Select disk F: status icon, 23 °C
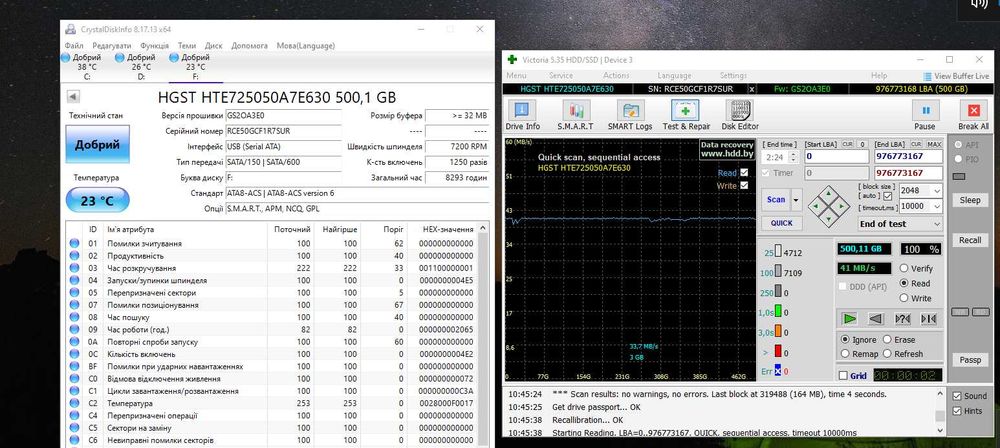 173,57
